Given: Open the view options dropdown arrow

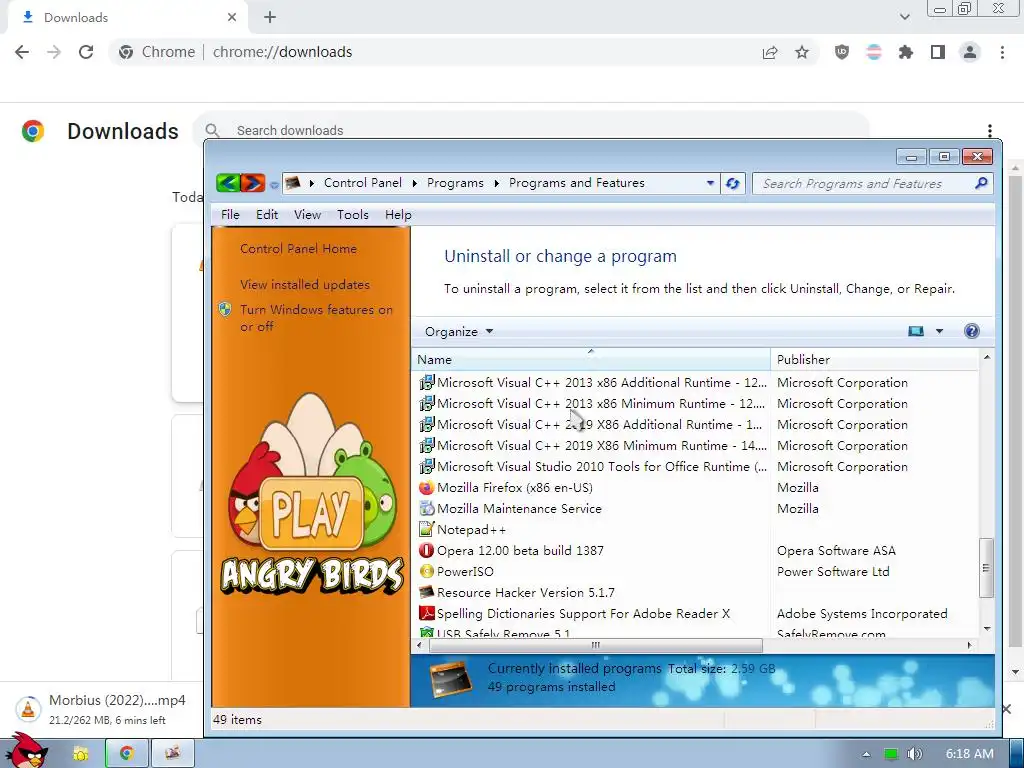Looking at the screenshot, I should pyautogui.click(x=939, y=332).
